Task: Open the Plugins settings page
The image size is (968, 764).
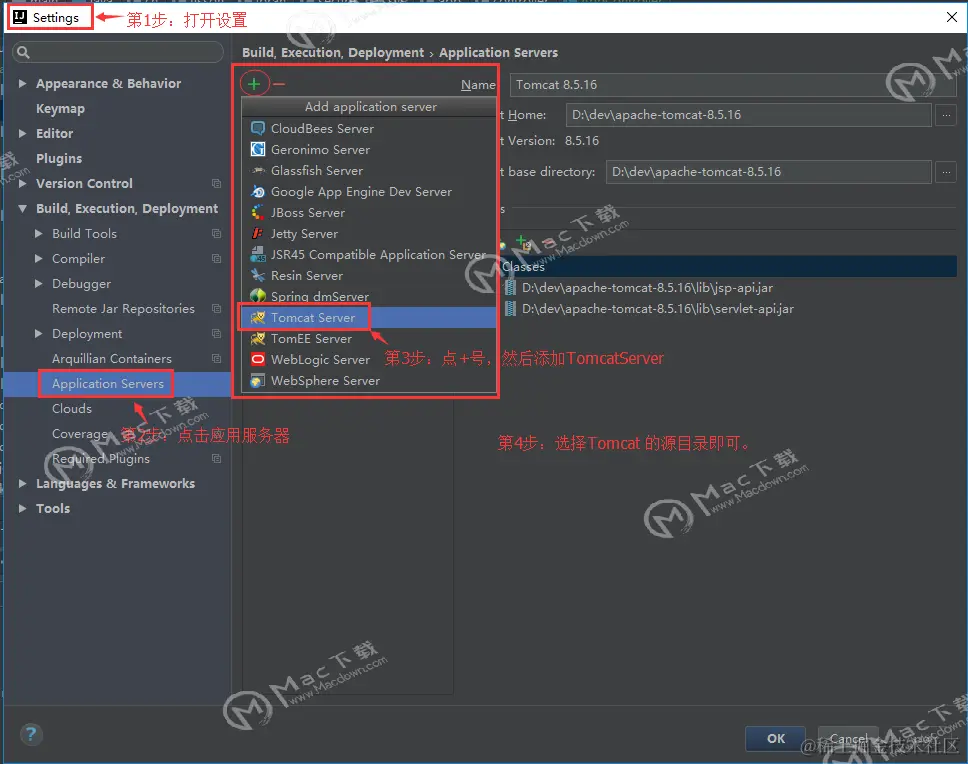Action: click(x=59, y=159)
